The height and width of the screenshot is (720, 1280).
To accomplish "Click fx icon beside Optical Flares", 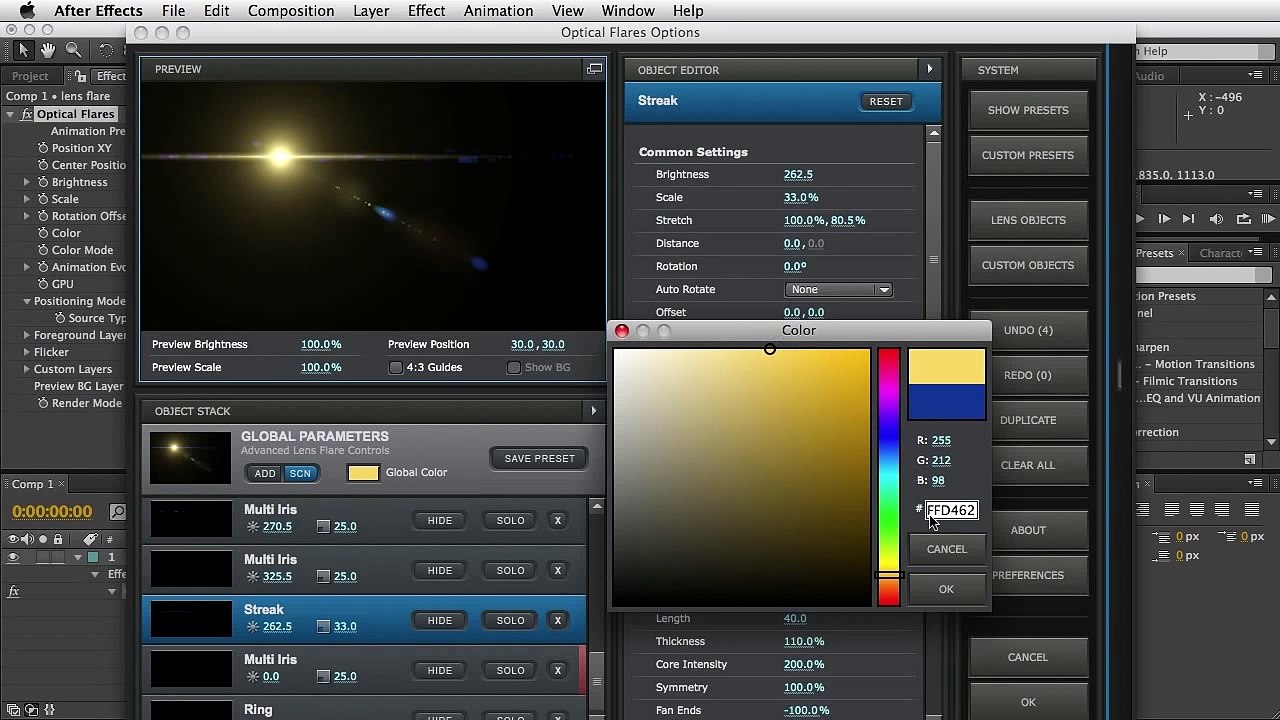I will (27, 114).
